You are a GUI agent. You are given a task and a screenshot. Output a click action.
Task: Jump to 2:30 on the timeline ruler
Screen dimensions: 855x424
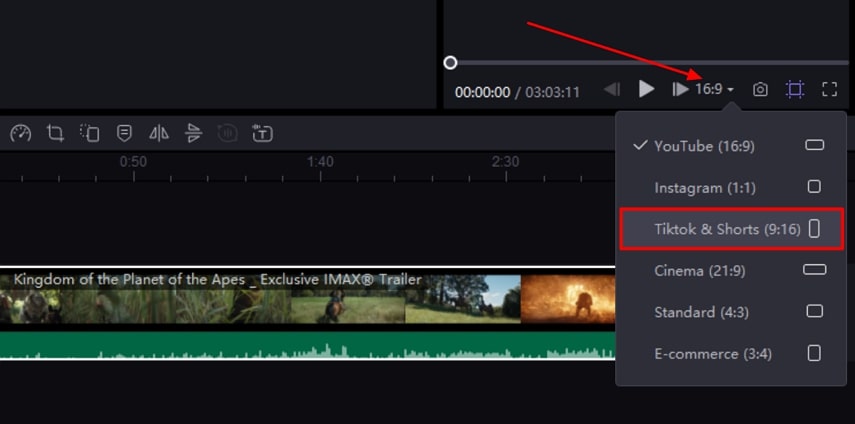pyautogui.click(x=505, y=162)
